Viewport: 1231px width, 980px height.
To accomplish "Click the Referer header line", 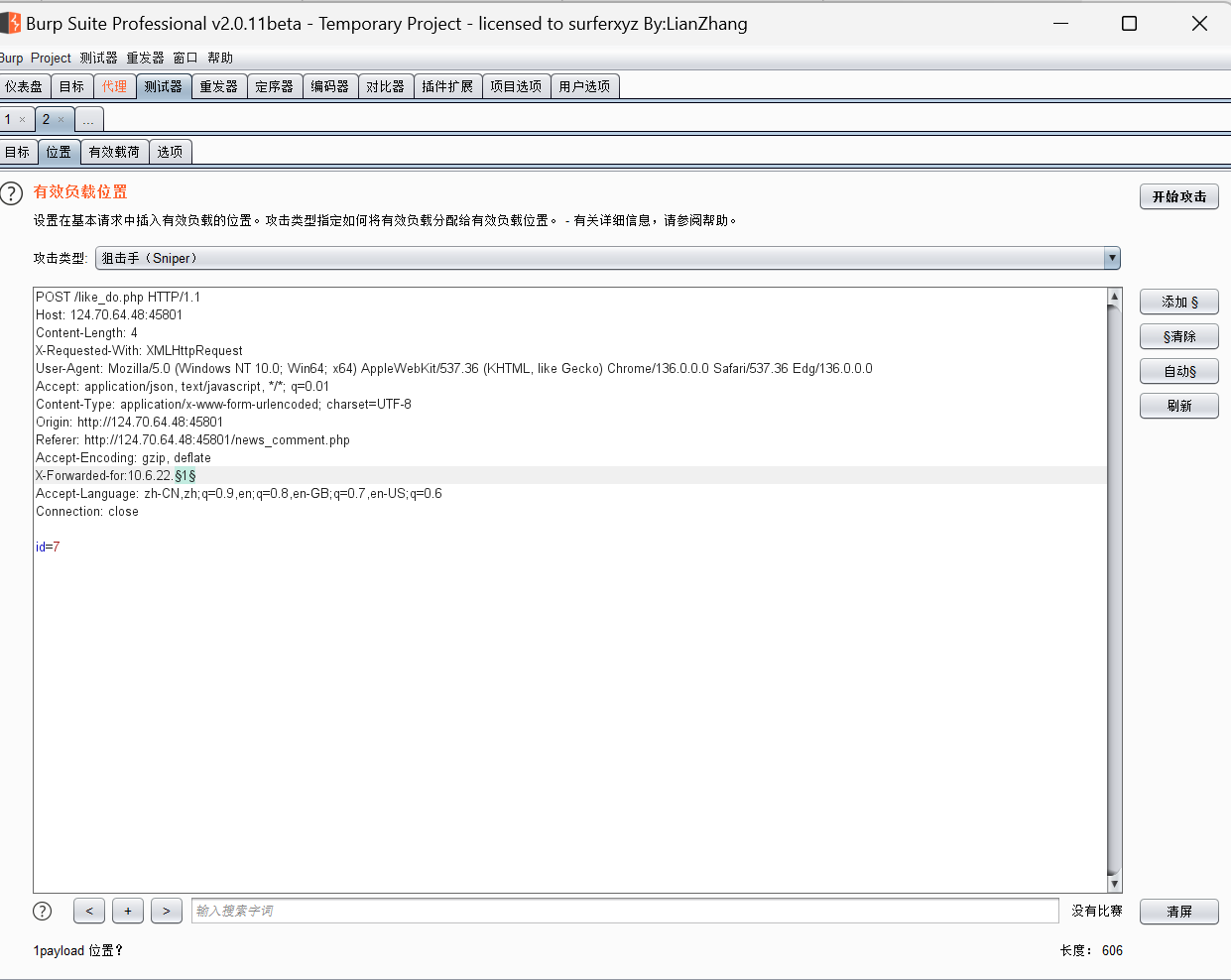I will pos(192,439).
